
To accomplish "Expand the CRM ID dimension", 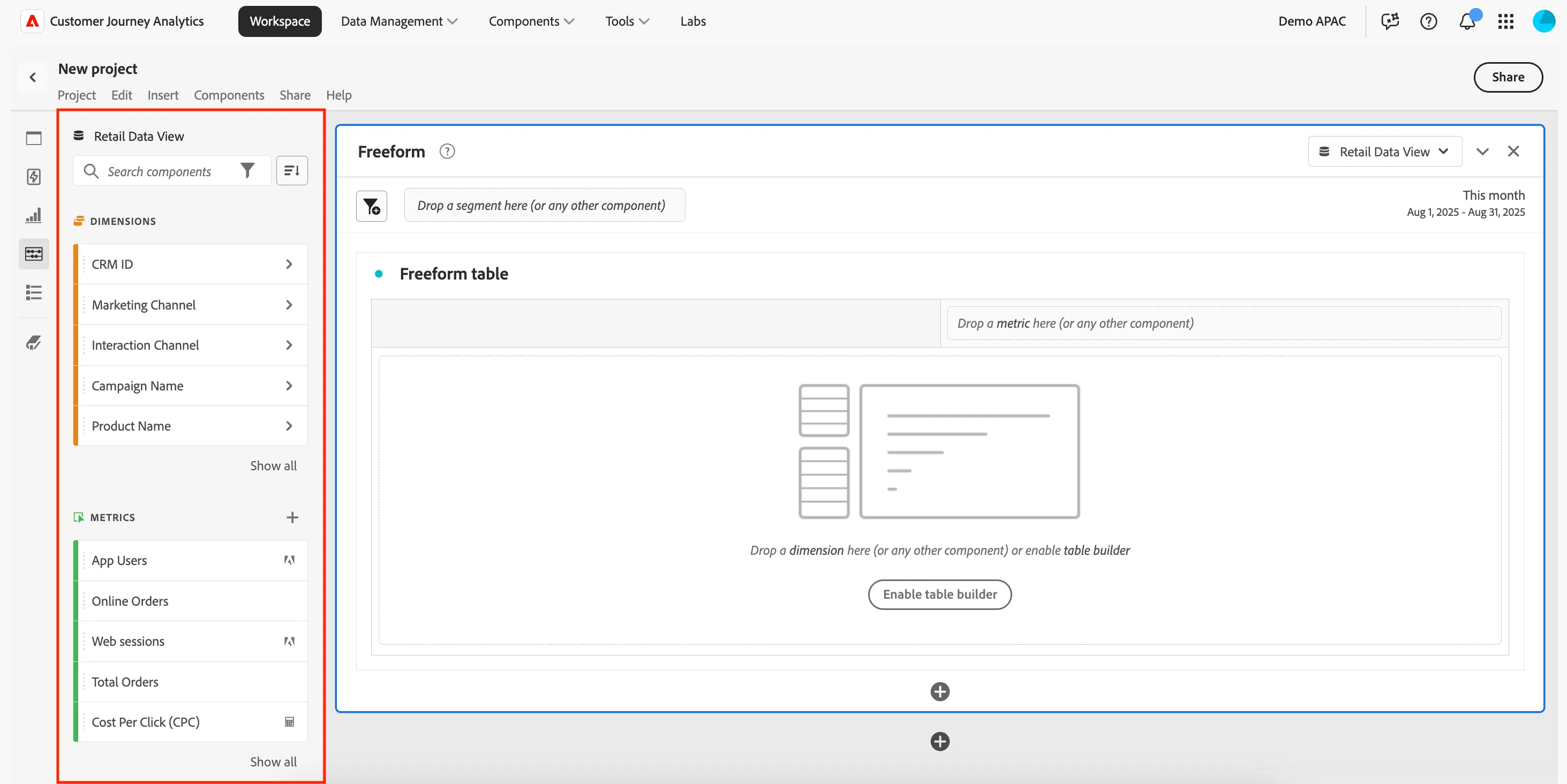I will 289,265.
